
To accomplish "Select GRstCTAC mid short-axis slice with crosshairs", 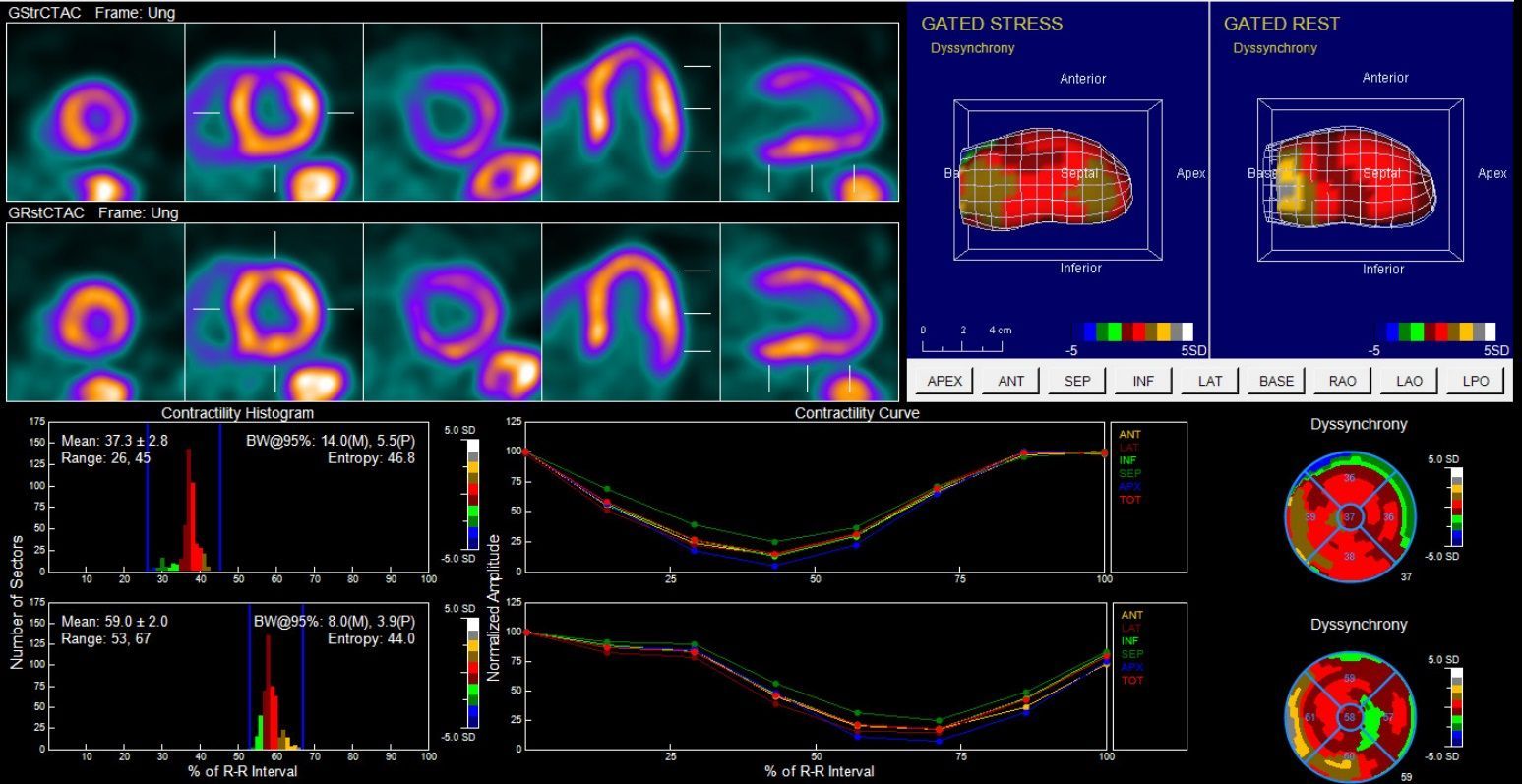I will pos(274,312).
